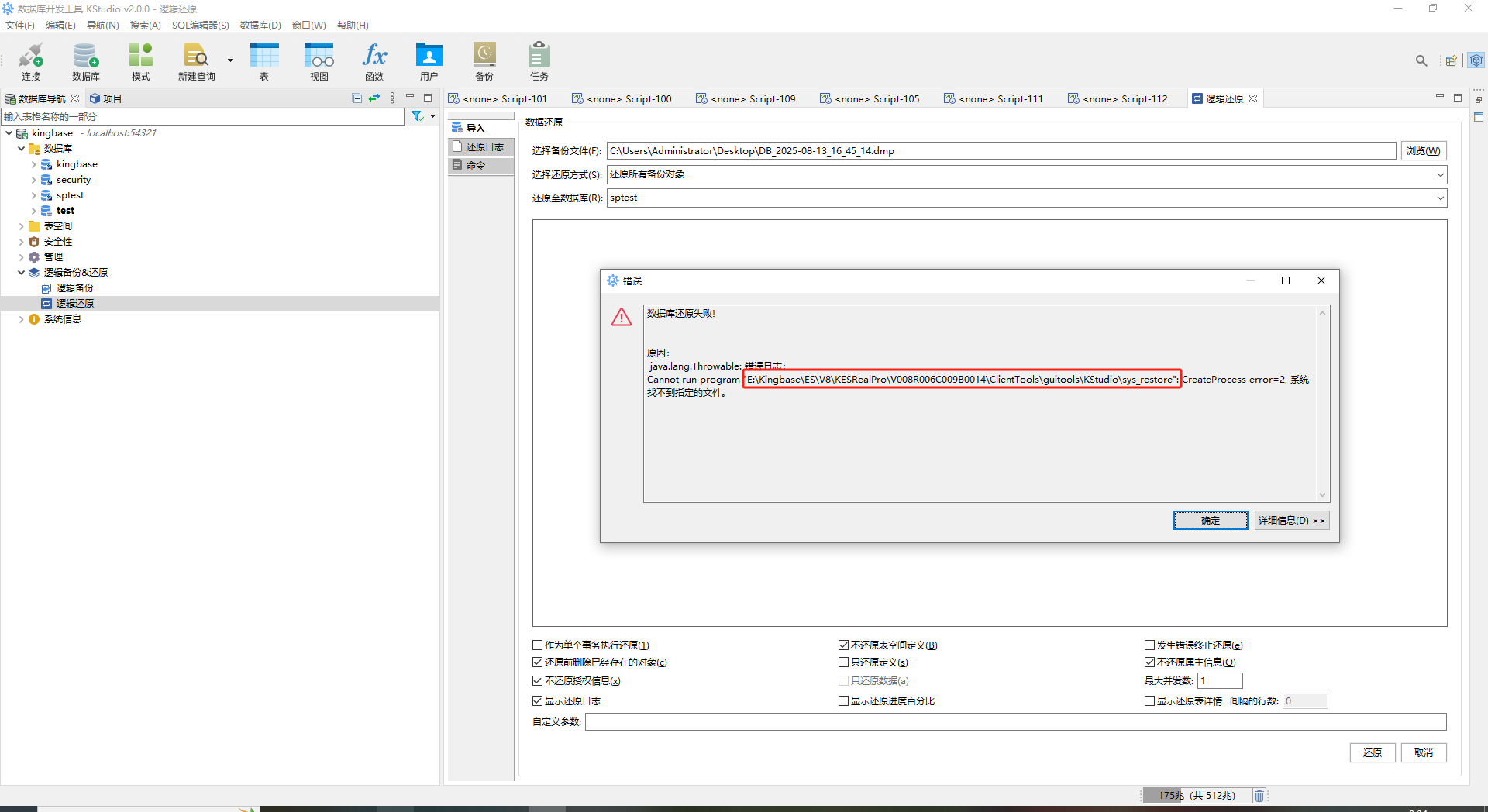Click the 新建查询 (New Query) toolbar icon
1488x812 pixels.
[x=196, y=61]
